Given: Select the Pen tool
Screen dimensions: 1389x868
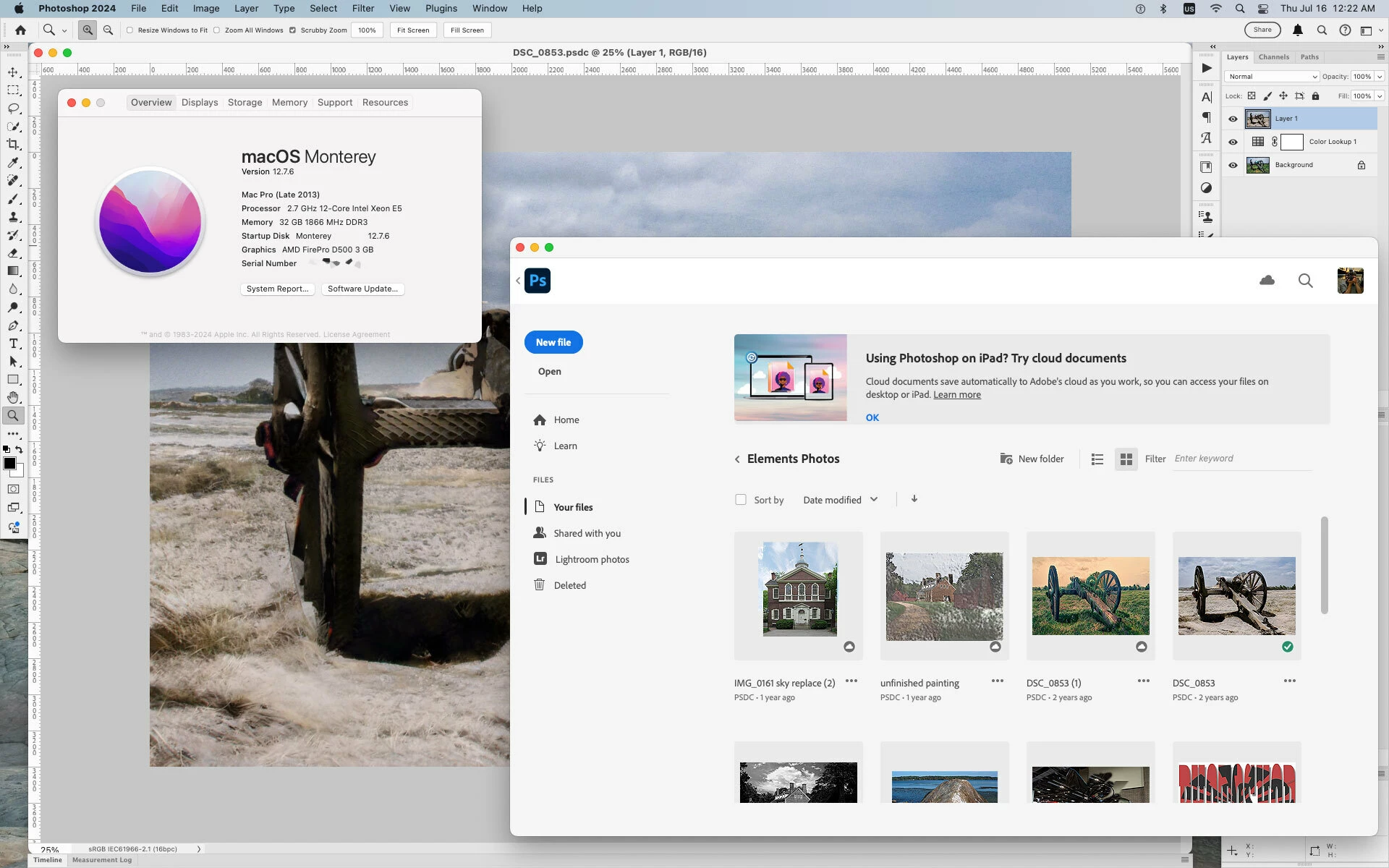Looking at the screenshot, I should 13,325.
